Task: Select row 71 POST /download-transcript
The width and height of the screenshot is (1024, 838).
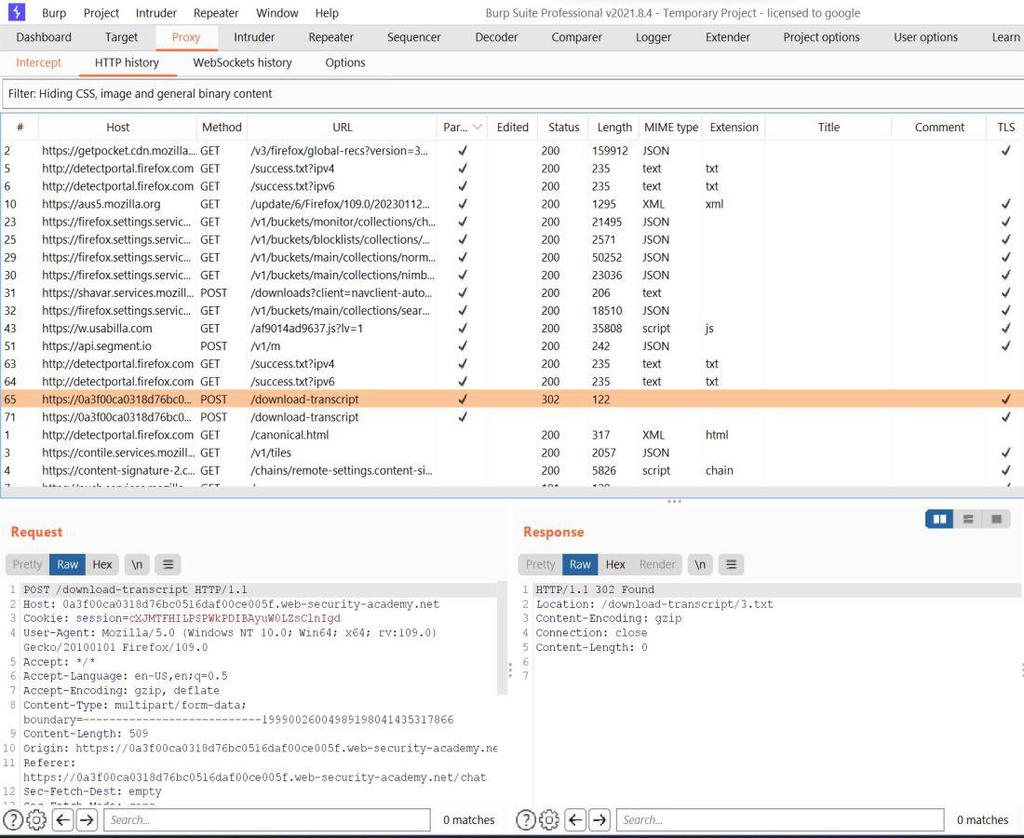Action: tap(512, 417)
